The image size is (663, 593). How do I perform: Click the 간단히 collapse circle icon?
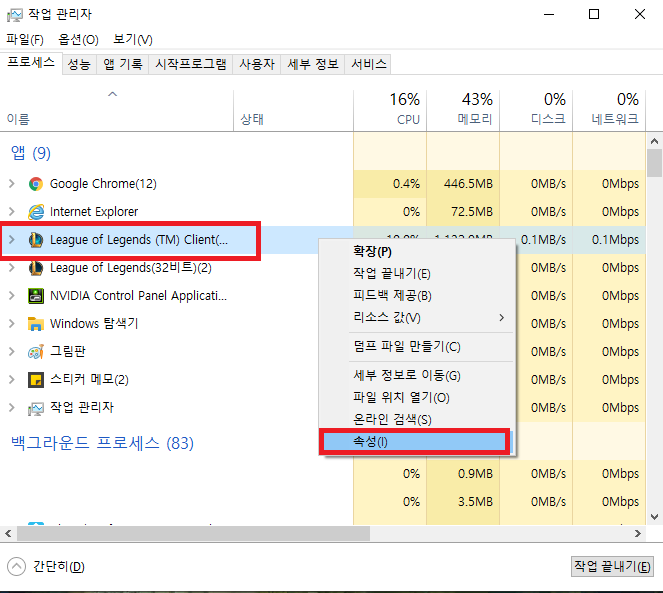pyautogui.click(x=16, y=566)
